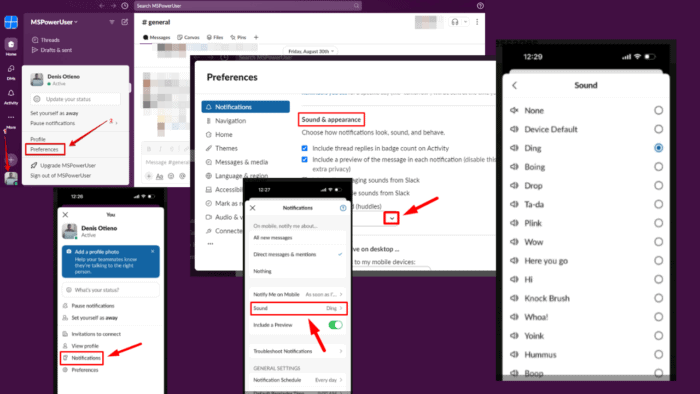This screenshot has height=394, width=700.
Task: Switch to the Files tab
Action: tap(215, 37)
